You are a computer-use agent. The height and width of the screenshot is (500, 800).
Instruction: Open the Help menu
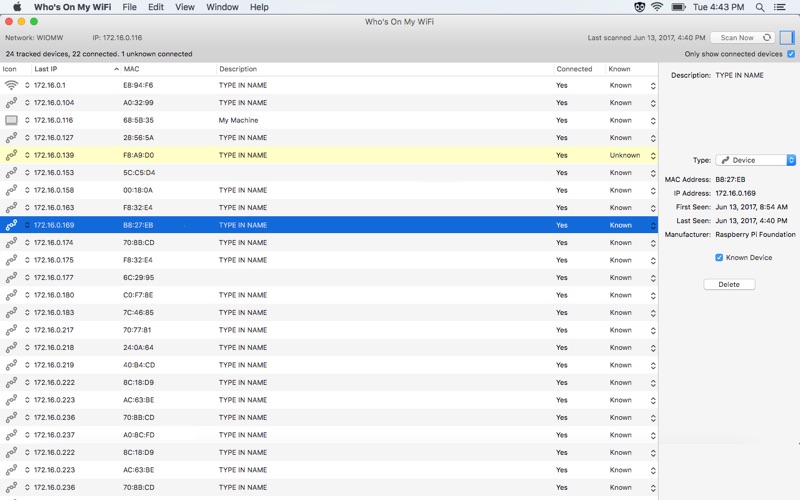click(x=259, y=7)
